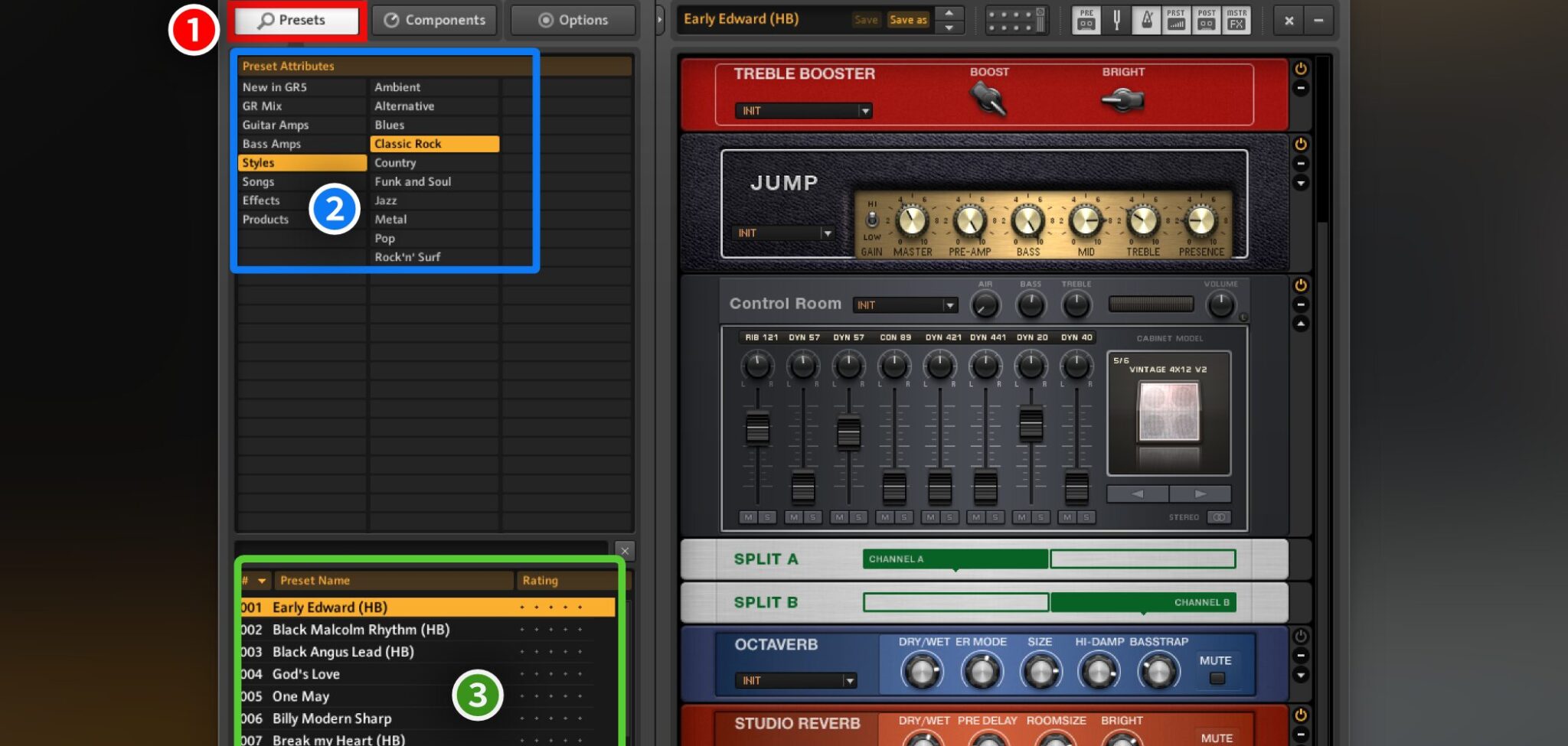
Task: Switch to the Components tab
Action: click(434, 20)
